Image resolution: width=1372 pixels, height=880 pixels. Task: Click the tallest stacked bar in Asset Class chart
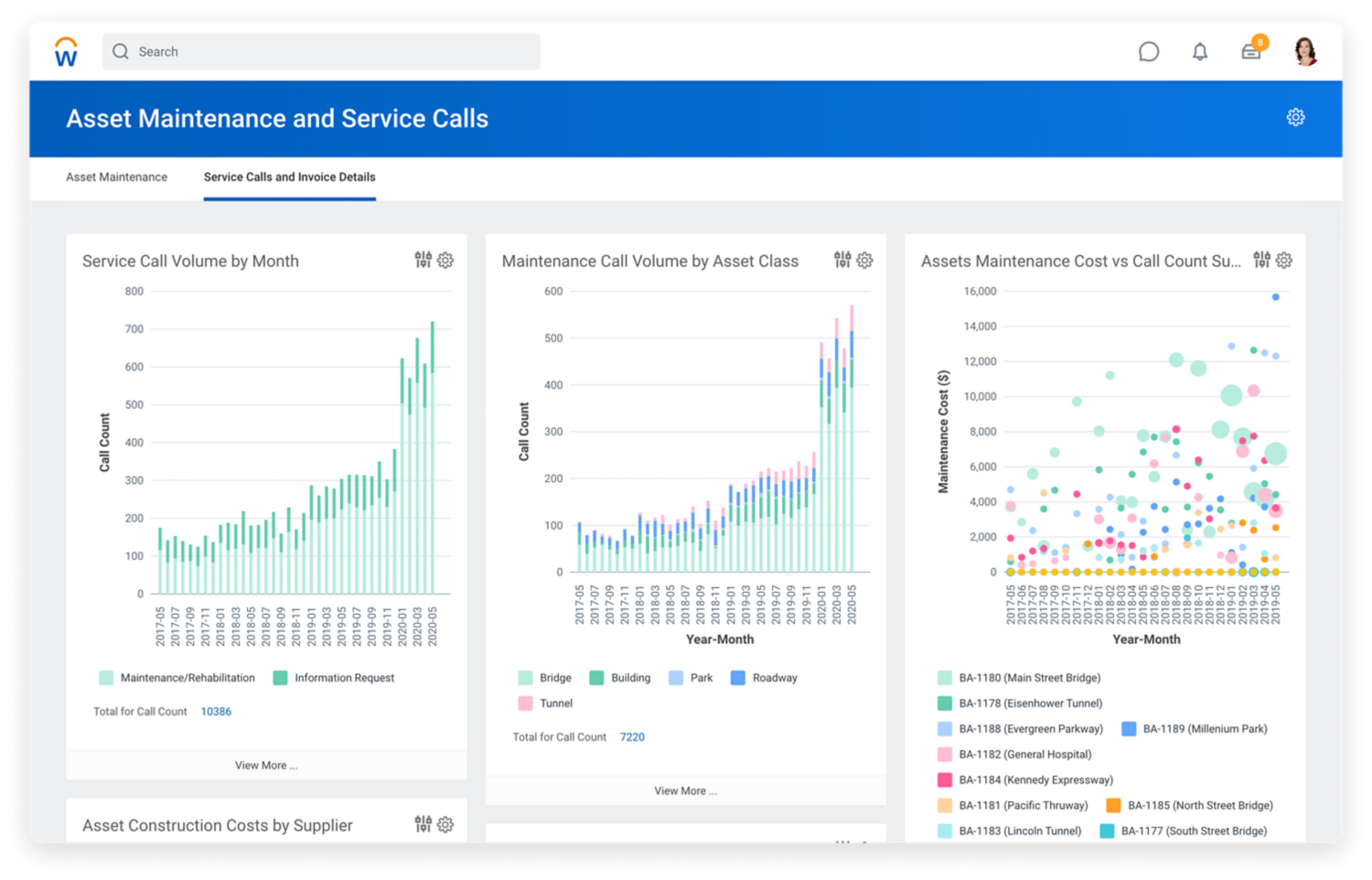click(852, 439)
